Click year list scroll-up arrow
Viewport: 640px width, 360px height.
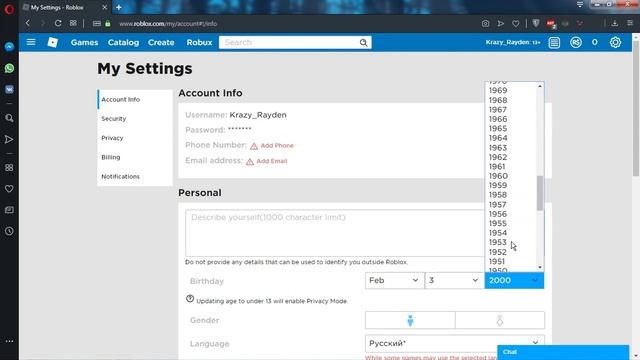pyautogui.click(x=540, y=86)
